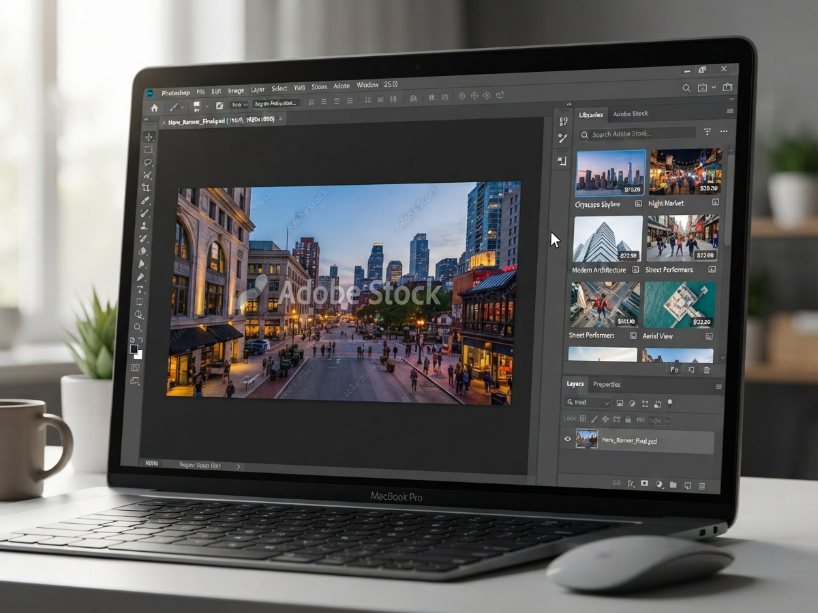Screen dimensions: 818x613
Task: Create a new layer
Action: [688, 485]
